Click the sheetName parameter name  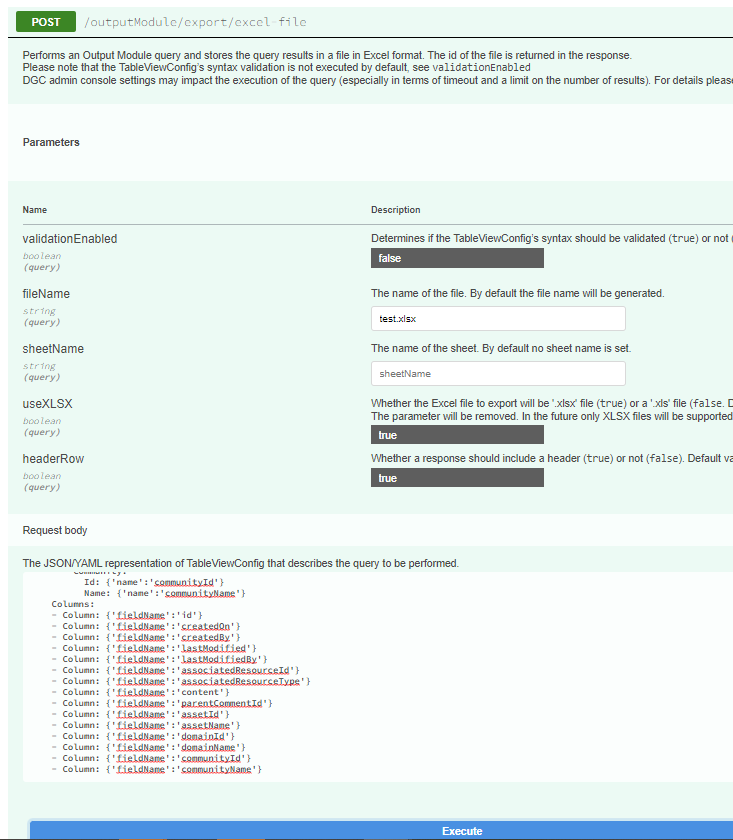coord(53,349)
